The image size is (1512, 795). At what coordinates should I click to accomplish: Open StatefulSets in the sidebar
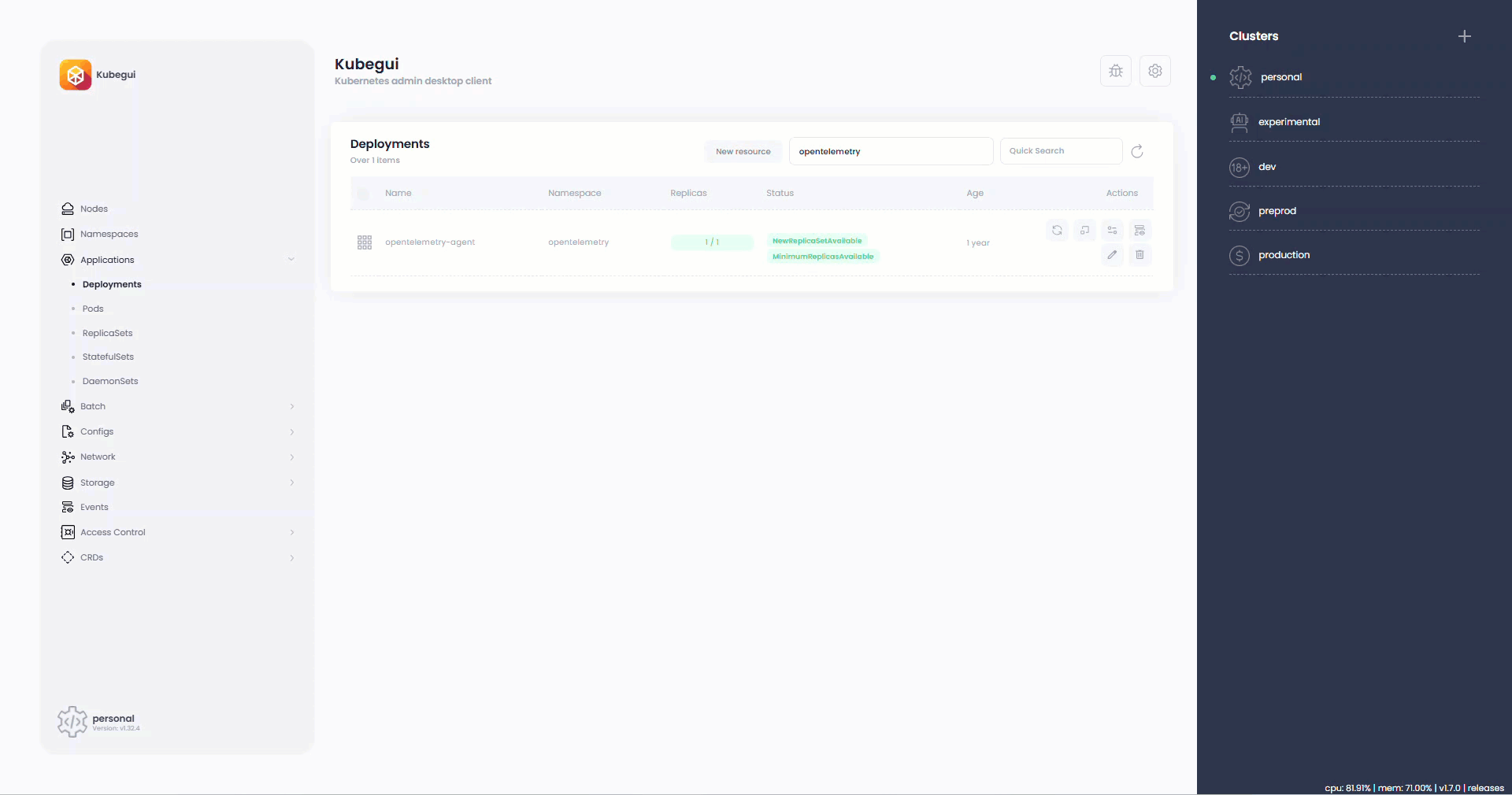[x=108, y=357]
